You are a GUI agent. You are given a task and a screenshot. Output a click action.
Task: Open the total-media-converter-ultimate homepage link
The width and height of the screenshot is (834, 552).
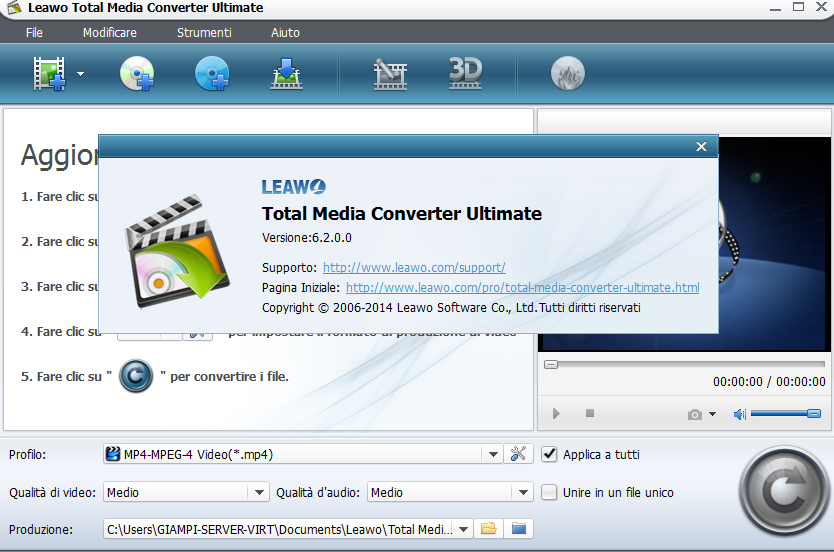pos(522,288)
